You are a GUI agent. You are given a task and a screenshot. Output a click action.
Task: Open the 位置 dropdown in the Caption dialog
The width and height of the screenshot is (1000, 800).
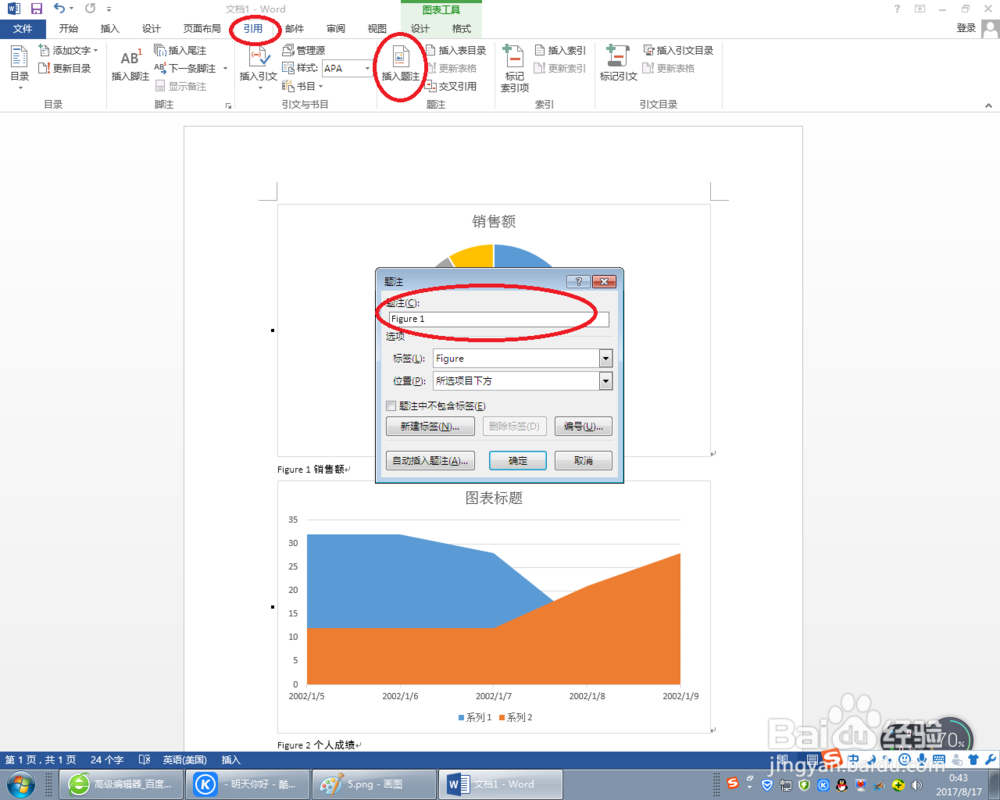click(606, 380)
